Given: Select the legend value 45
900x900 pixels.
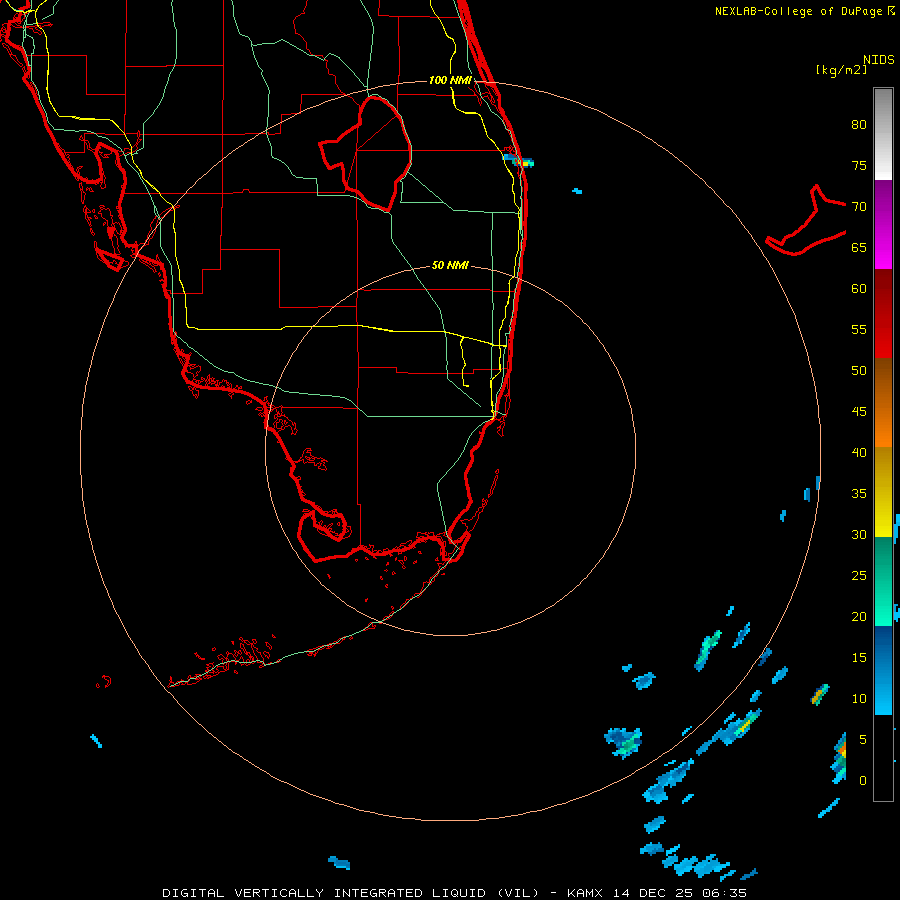Looking at the screenshot, I should pyautogui.click(x=859, y=412).
